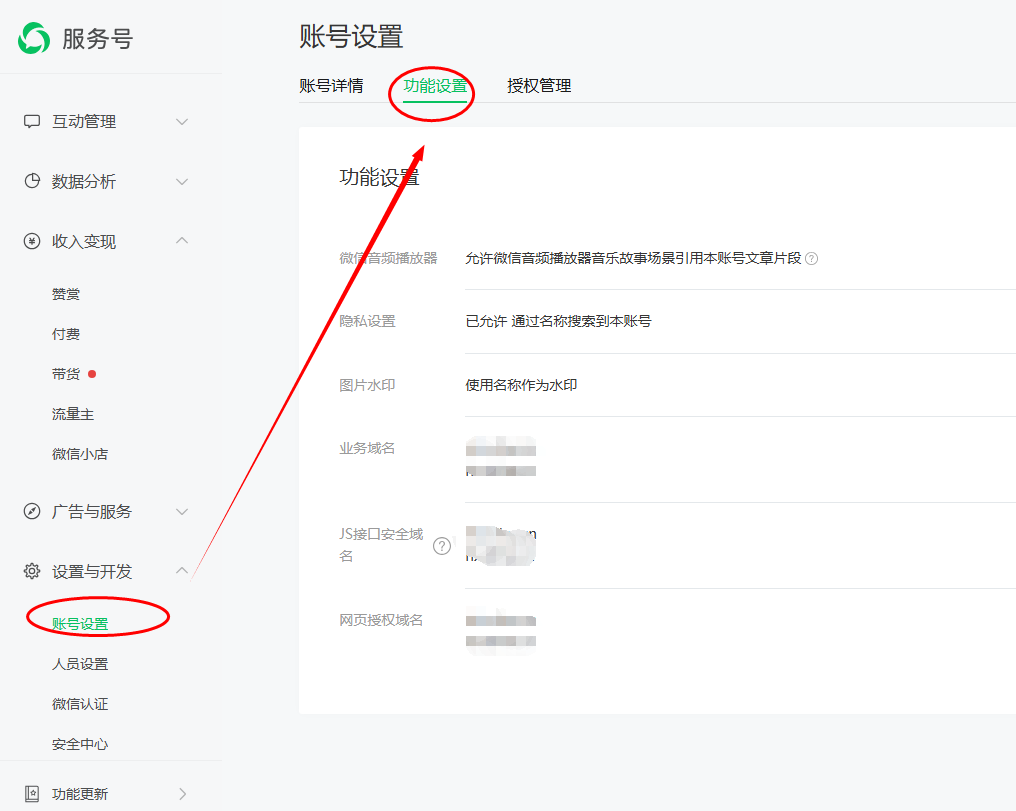This screenshot has width=1016, height=811.
Task: Click the 账号设置 page title
Action: point(351,36)
